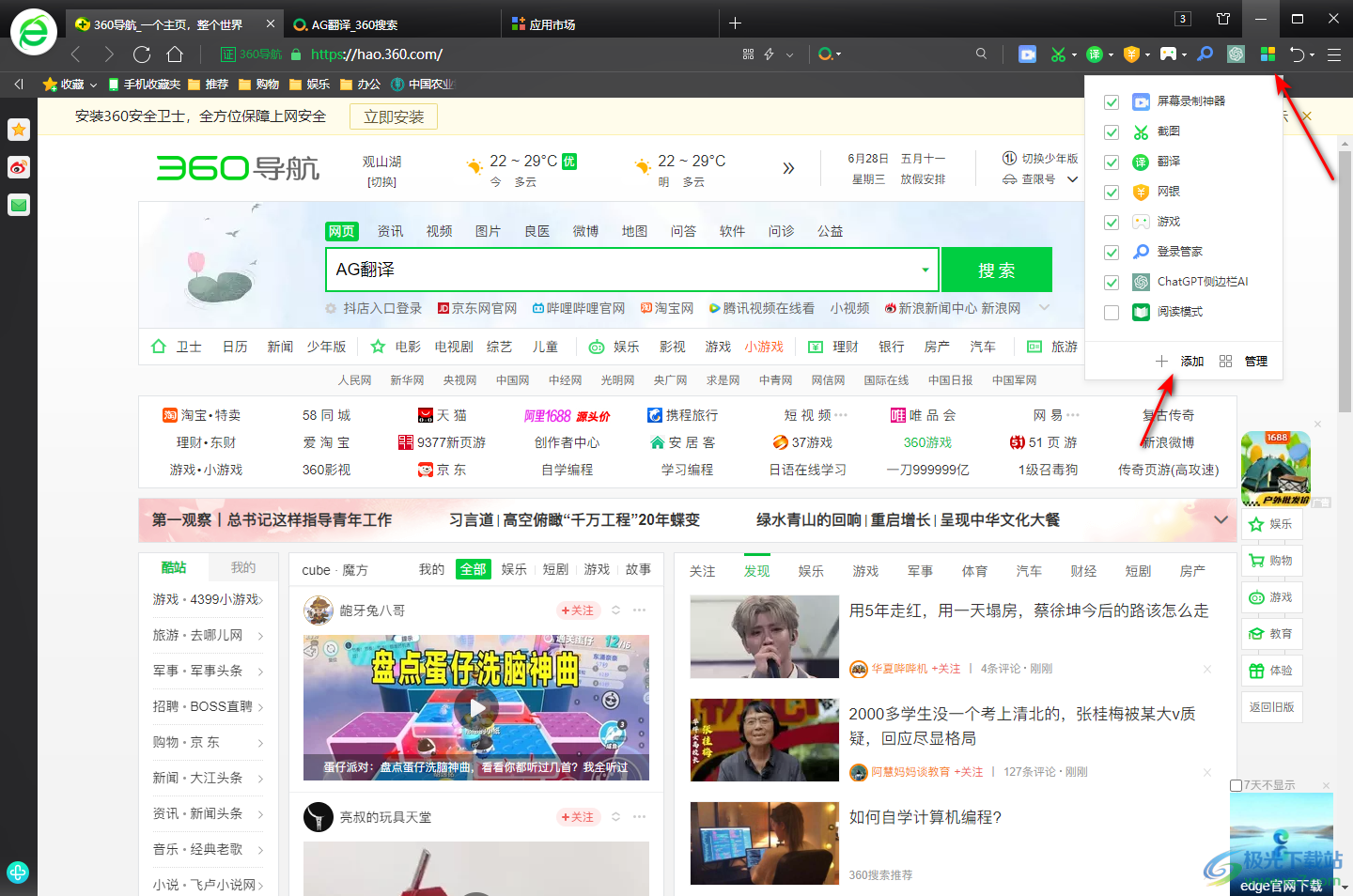Click the scissors screenshot toolbar icon
The width and height of the screenshot is (1353, 896).
pos(1058,54)
